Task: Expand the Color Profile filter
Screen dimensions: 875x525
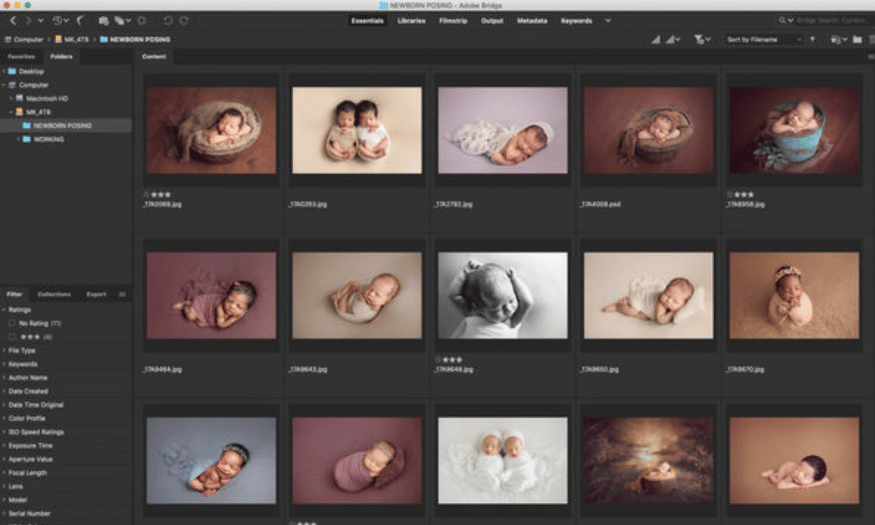Action: (x=4, y=418)
